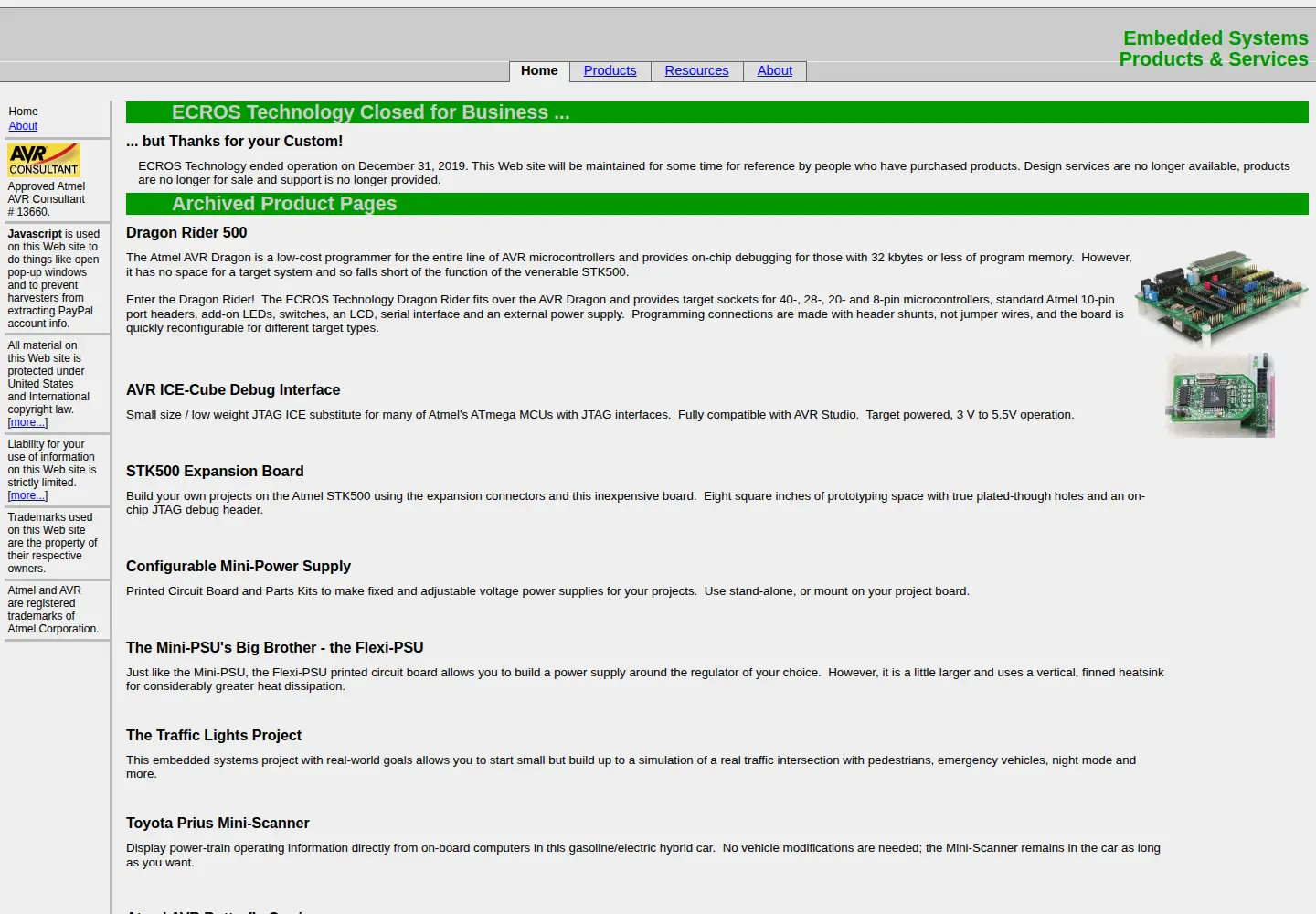Viewport: 1316px width, 914px height.
Task: Go to the About tab in top navigation
Action: pyautogui.click(x=775, y=71)
